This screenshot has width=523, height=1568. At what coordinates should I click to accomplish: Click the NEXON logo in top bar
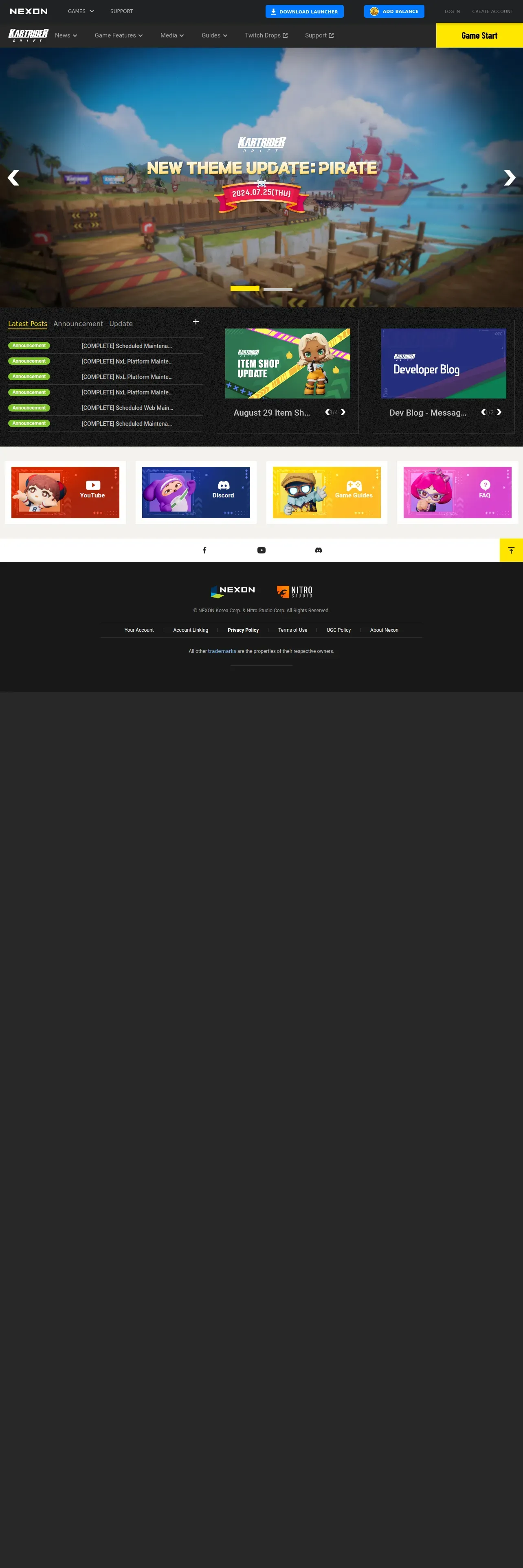click(29, 11)
